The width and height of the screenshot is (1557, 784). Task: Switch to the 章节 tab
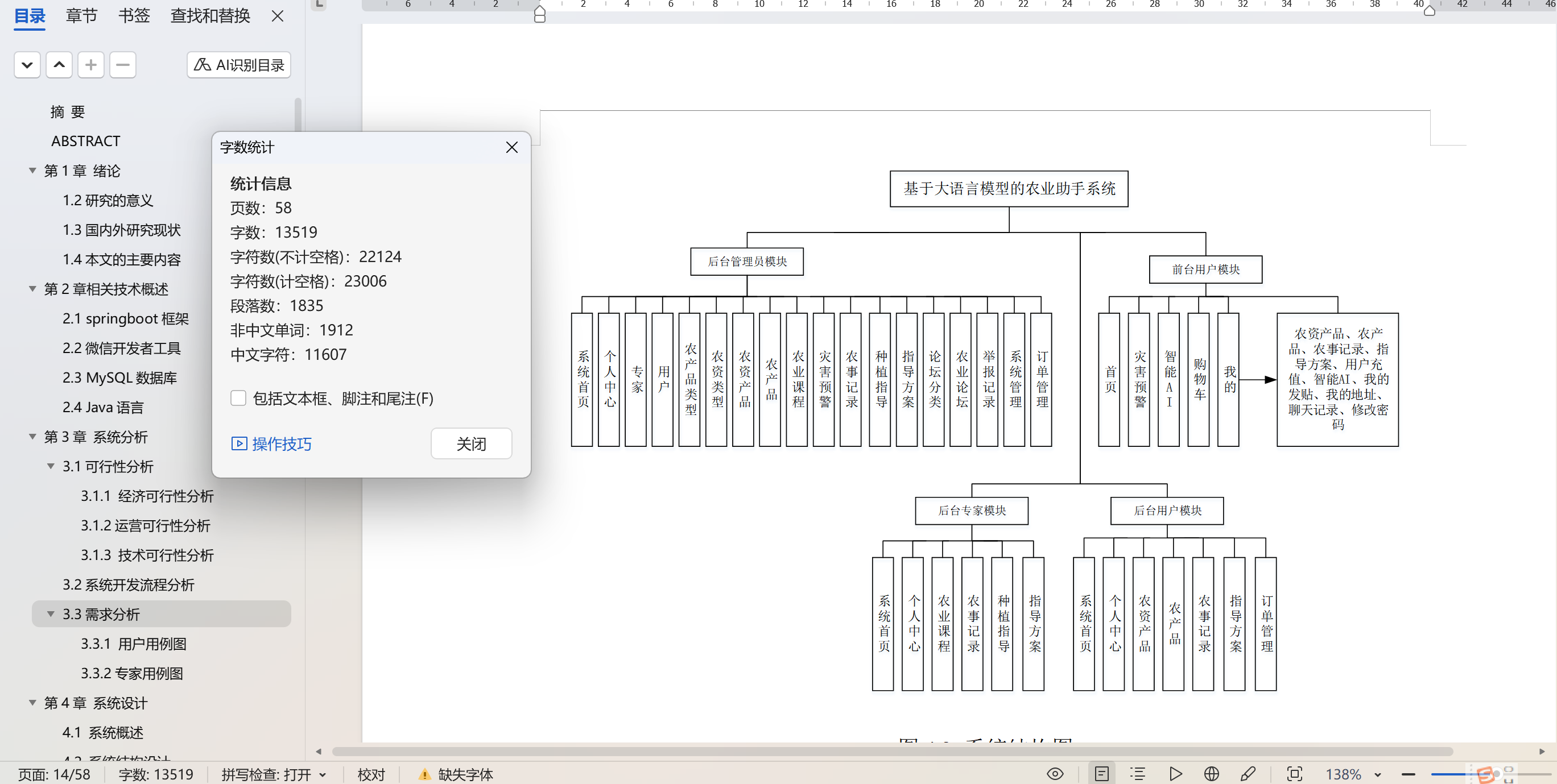pos(81,15)
